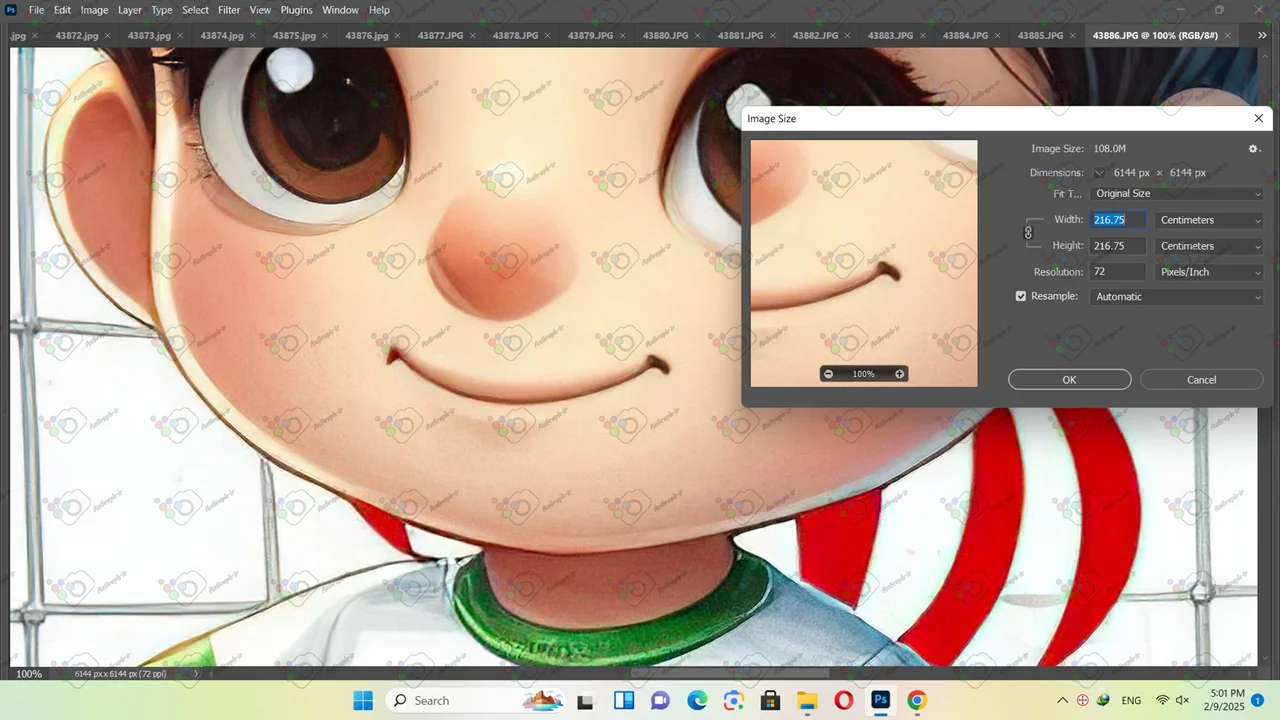
Task: Zoom out the preview with minus button
Action: pyautogui.click(x=828, y=374)
